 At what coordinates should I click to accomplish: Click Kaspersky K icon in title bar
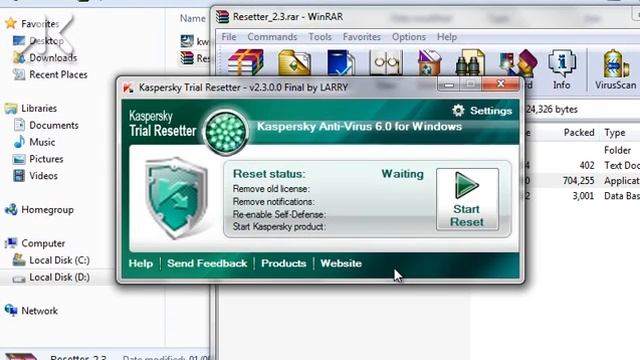click(128, 88)
